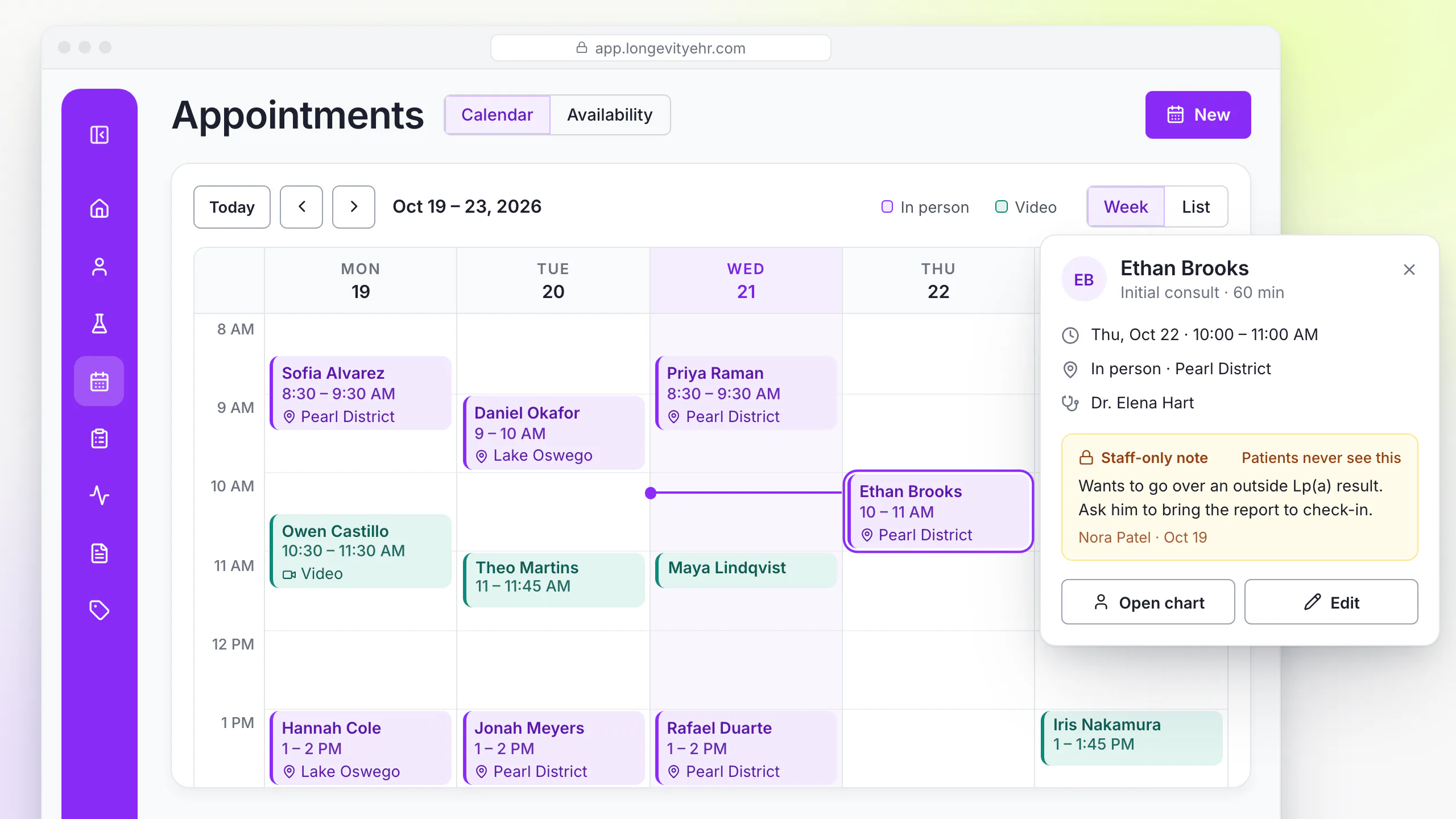Click the lock icon beside Staff-only note
Screen dimensions: 1456x819
(x=1086, y=458)
